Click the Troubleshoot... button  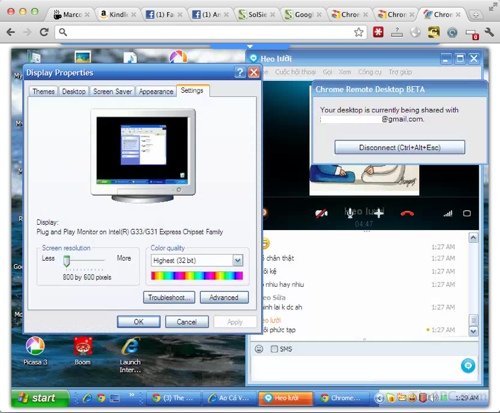[x=169, y=297]
